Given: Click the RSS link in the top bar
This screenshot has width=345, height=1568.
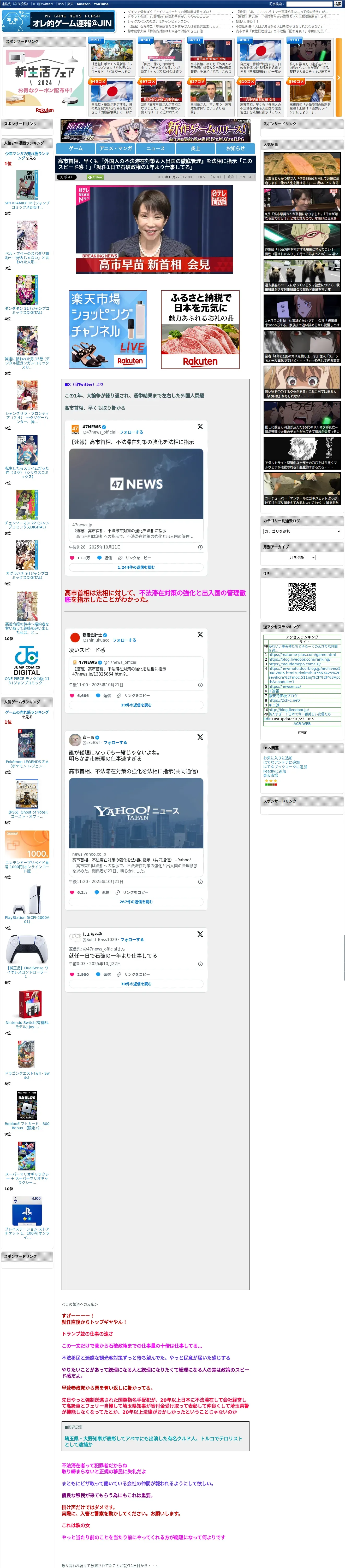Looking at the screenshot, I should pos(61,4).
